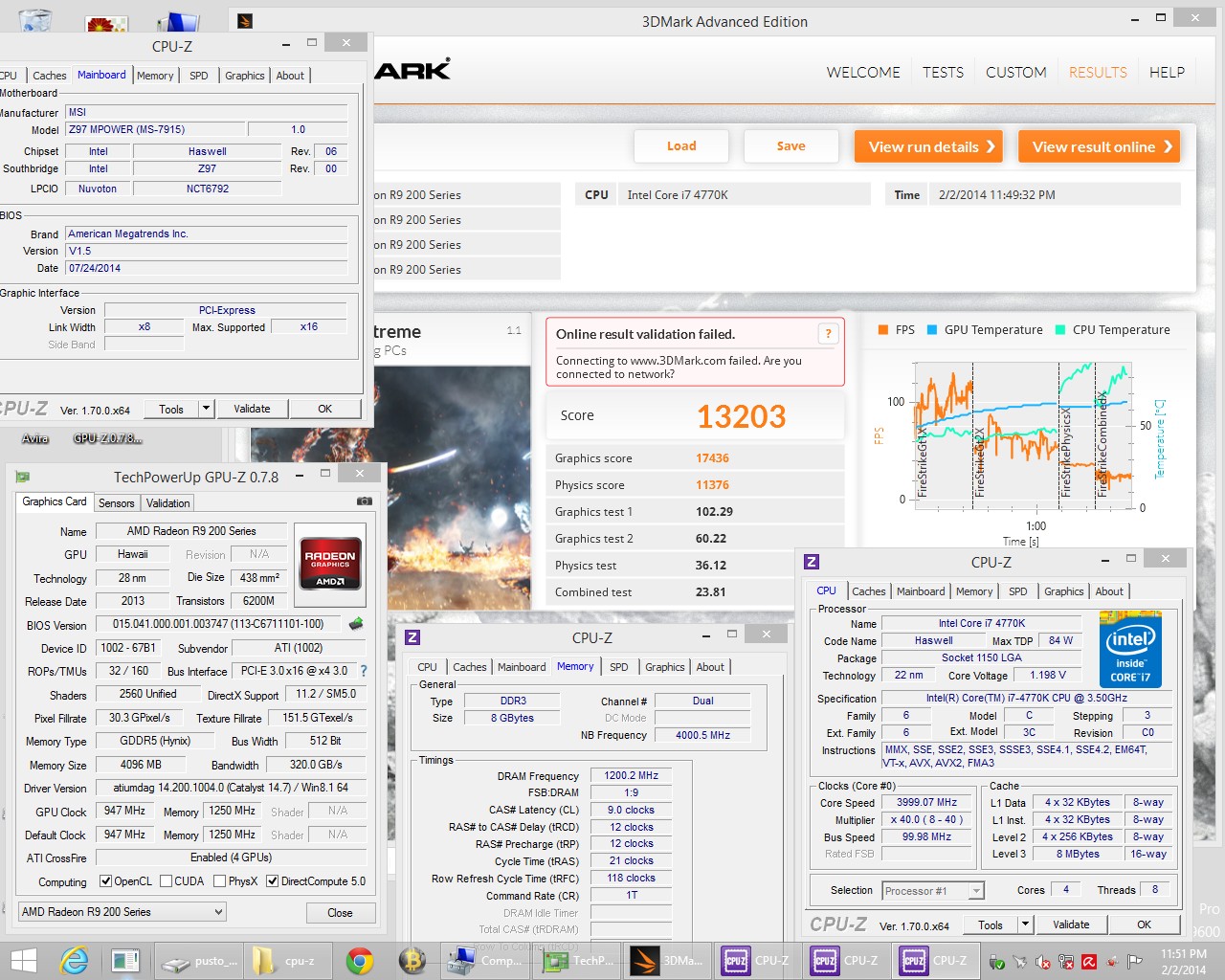Viewport: 1225px width, 980px height.
Task: Launch Internet Explorer from the taskbar
Action: coord(73,961)
